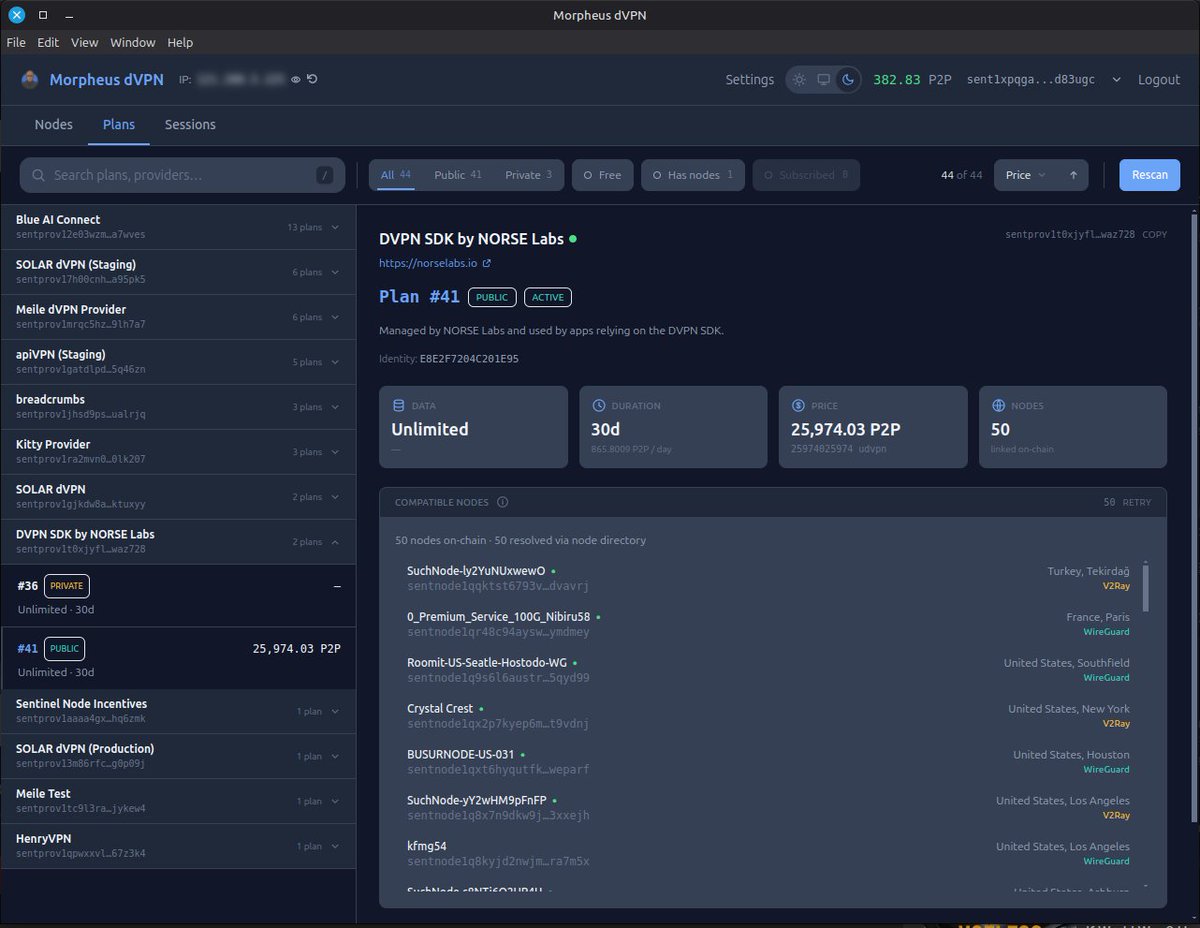The height and width of the screenshot is (928, 1200).
Task: Expand Meile Test provider
Action: (x=178, y=801)
